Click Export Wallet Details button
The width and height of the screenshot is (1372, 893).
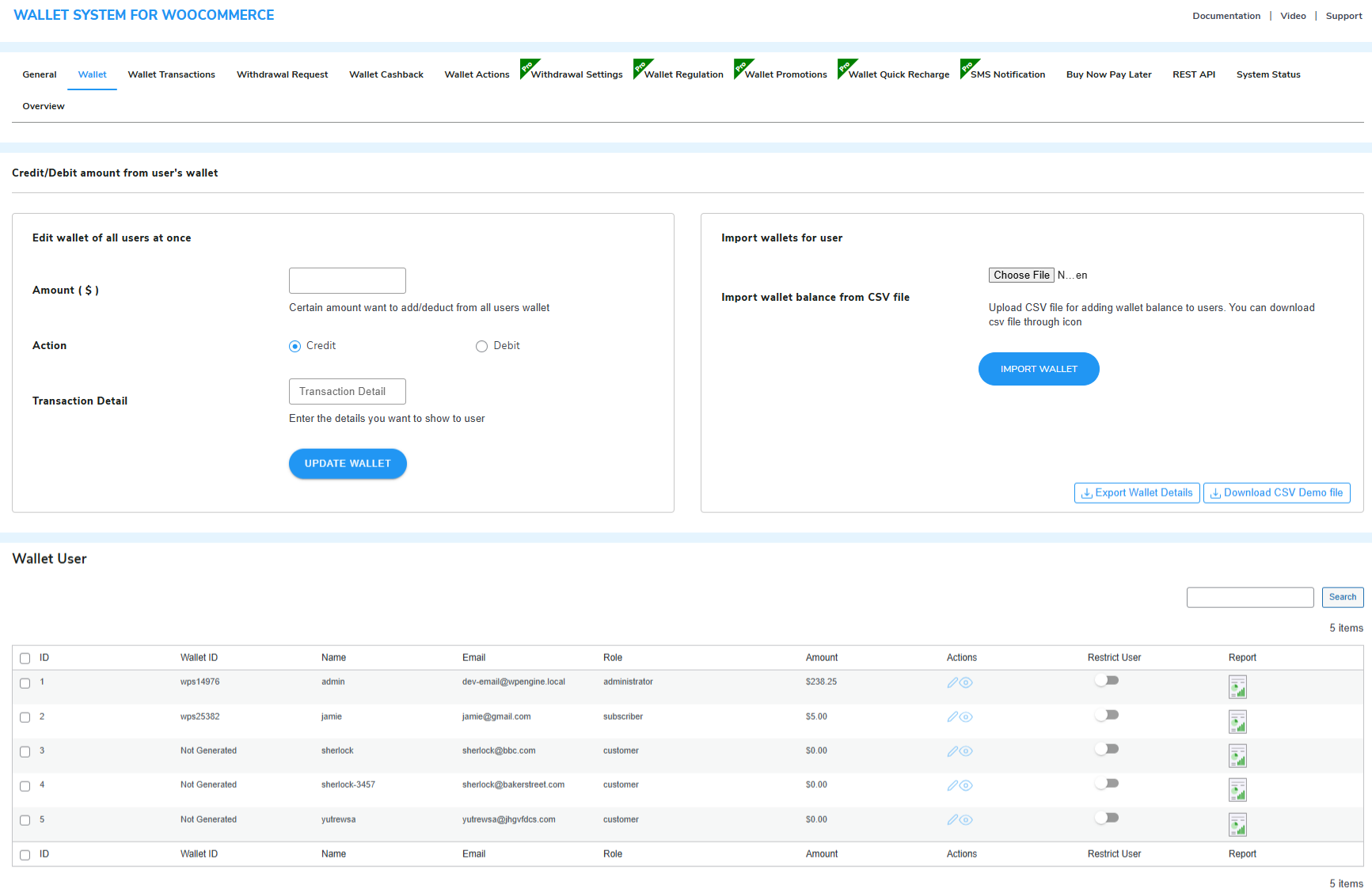coord(1137,492)
